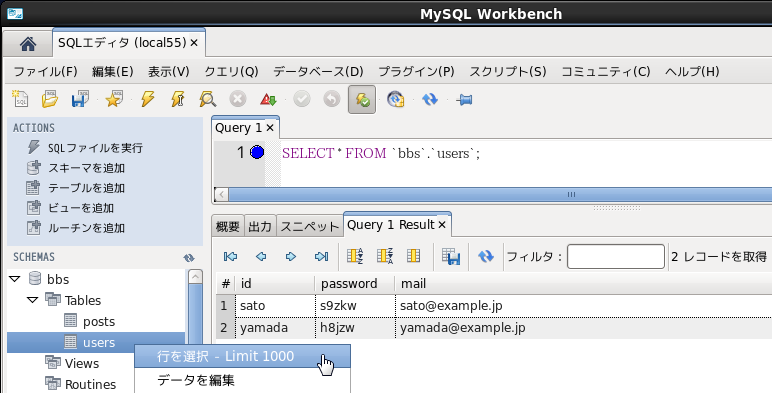The width and height of the screenshot is (772, 393).
Task: Choose データを編集 context menu item
Action: coord(242,380)
